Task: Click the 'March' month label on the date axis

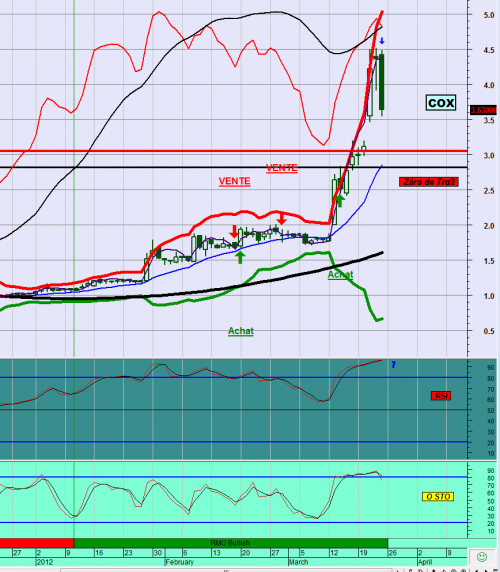Action: point(298,562)
